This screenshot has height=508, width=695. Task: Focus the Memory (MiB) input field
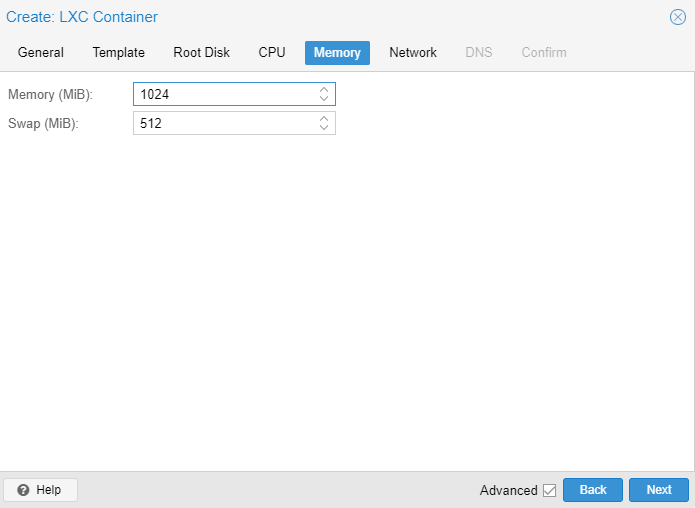[x=222, y=94]
